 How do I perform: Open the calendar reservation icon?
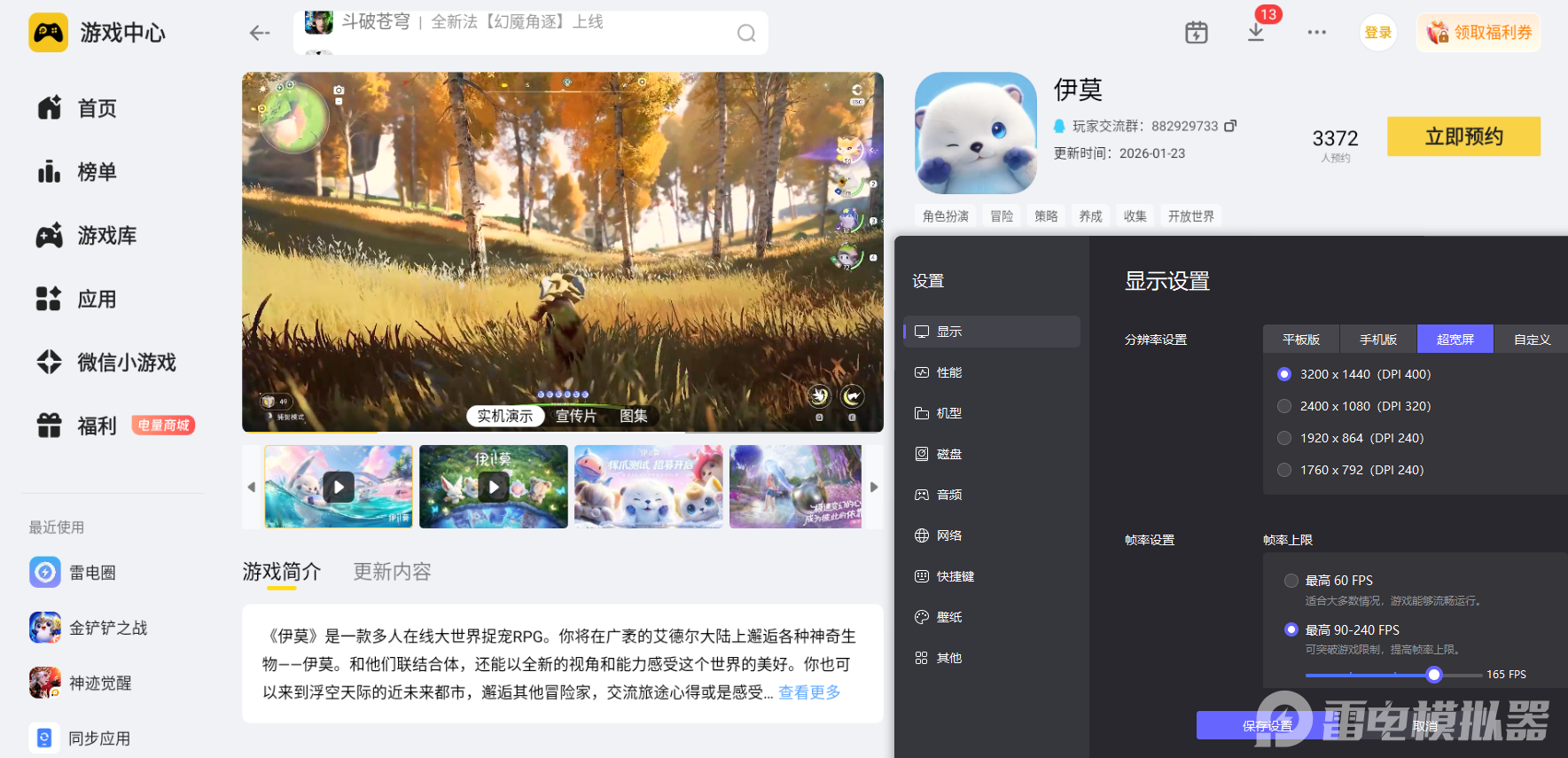point(1197,33)
